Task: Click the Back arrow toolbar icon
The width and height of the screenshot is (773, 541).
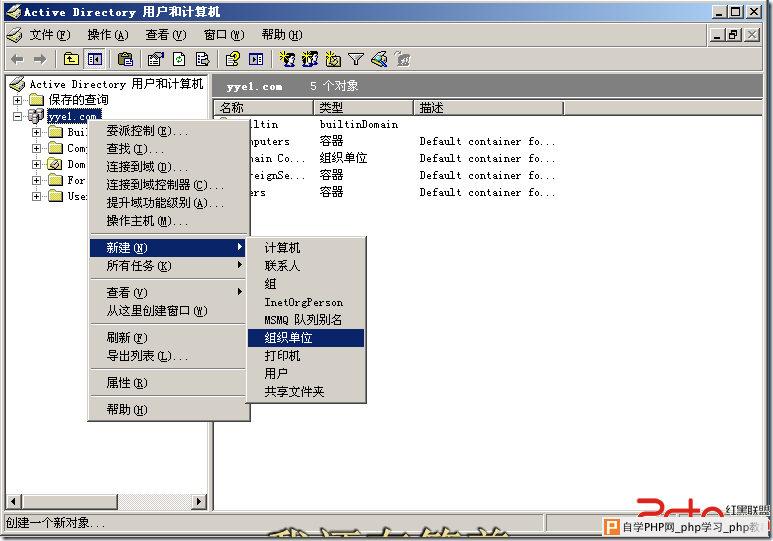Action: (17, 60)
